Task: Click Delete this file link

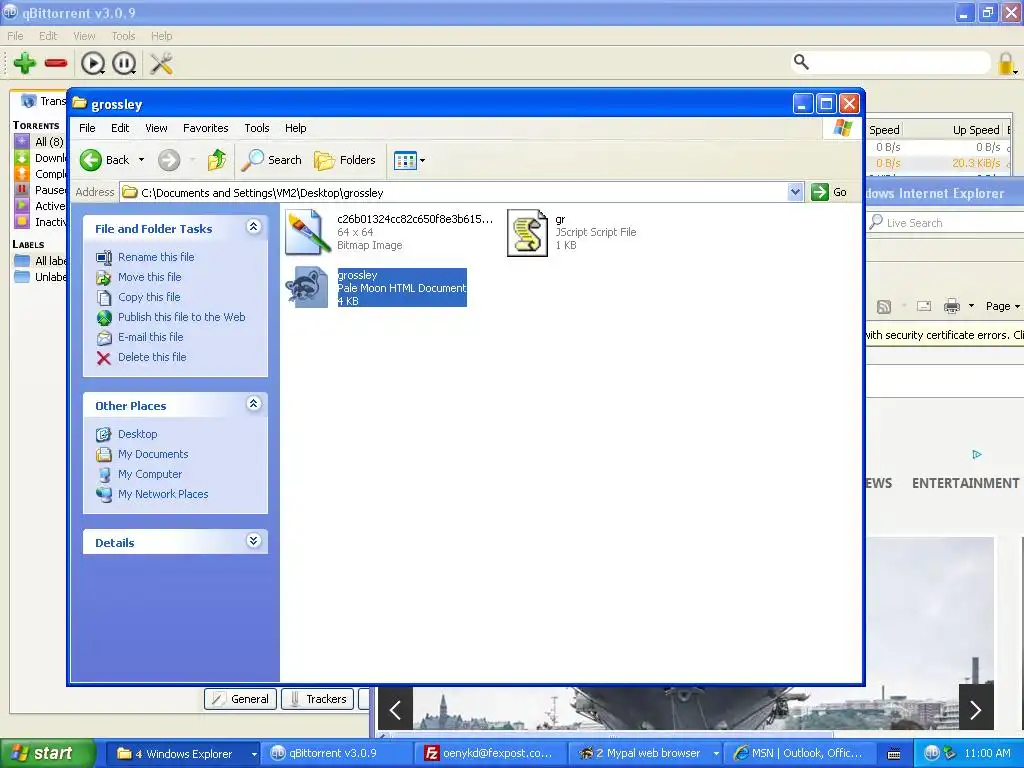Action: pos(152,357)
